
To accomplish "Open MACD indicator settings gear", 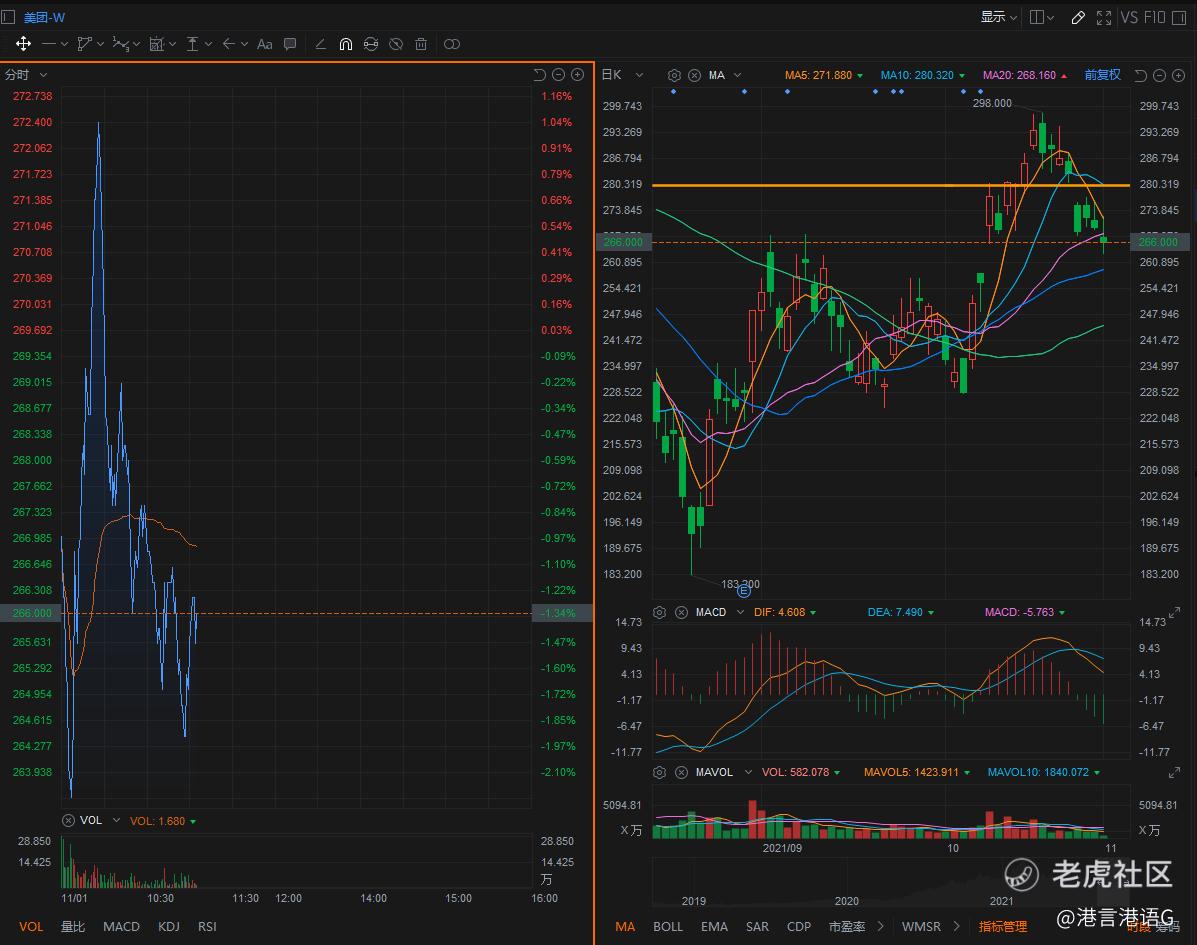I will (x=660, y=612).
